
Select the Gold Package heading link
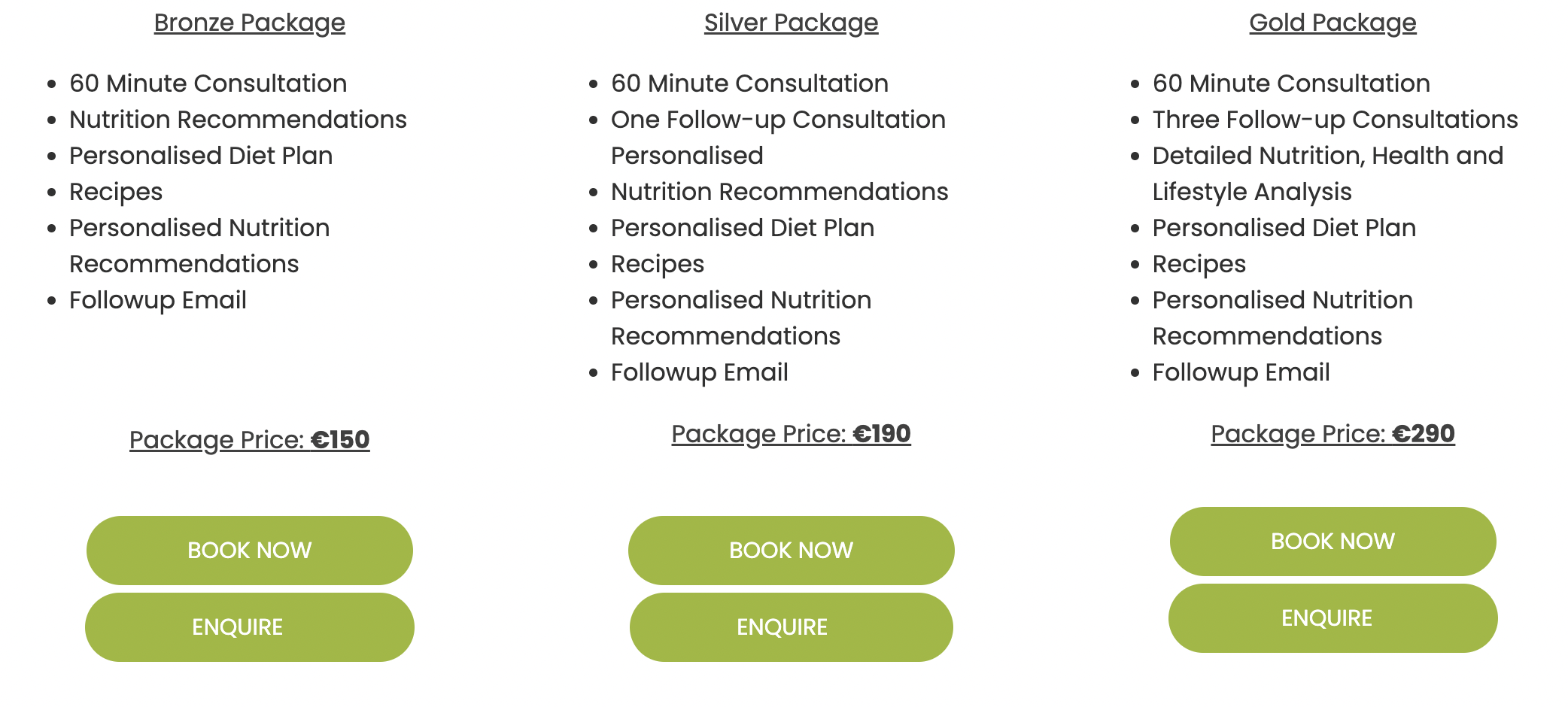click(1332, 23)
